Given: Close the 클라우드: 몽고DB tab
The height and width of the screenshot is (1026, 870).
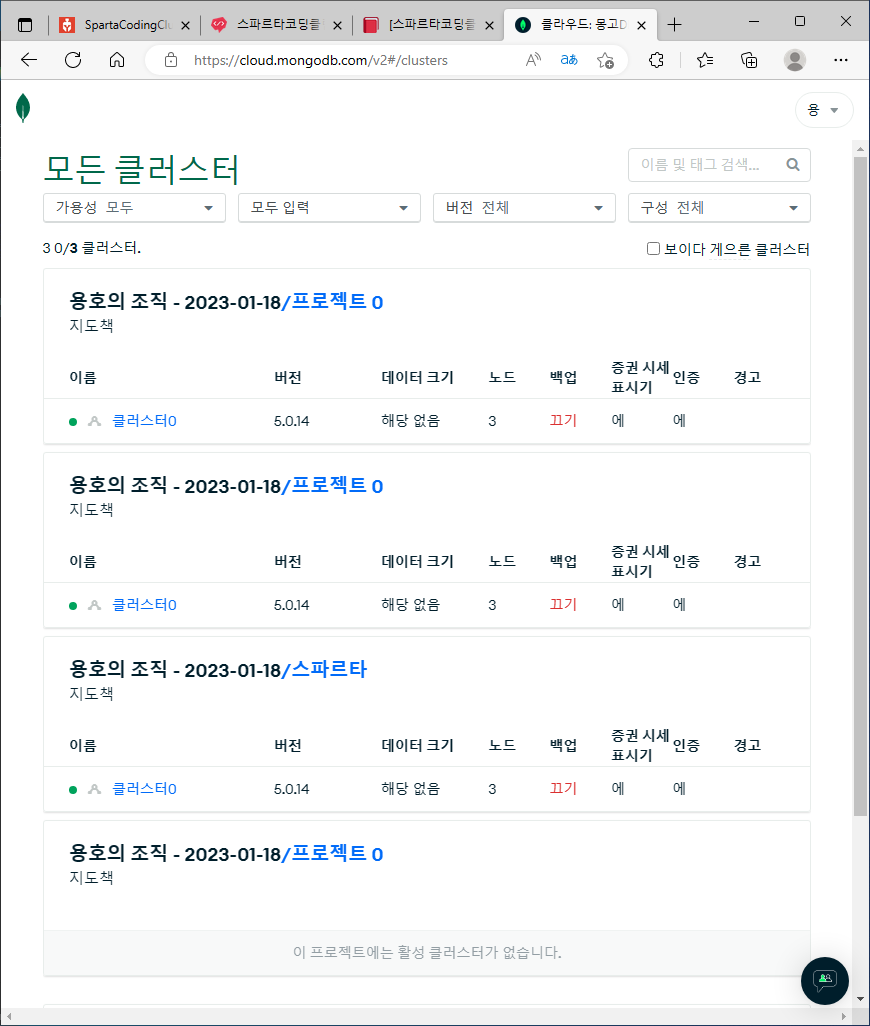Looking at the screenshot, I should coord(642,26).
